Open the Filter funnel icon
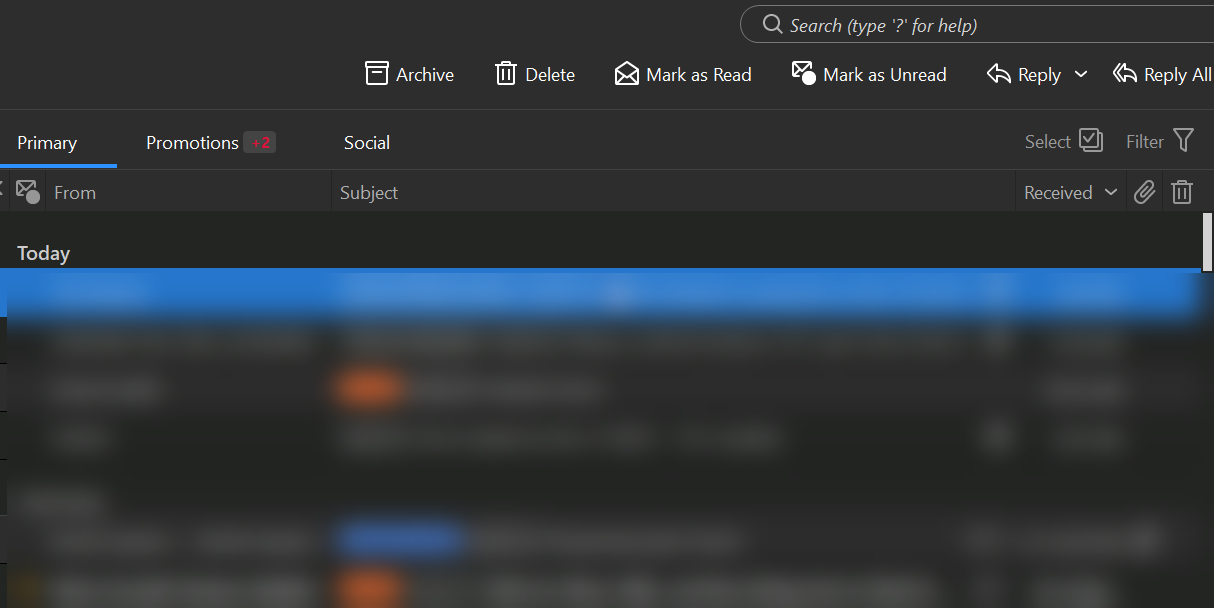 [x=1183, y=141]
